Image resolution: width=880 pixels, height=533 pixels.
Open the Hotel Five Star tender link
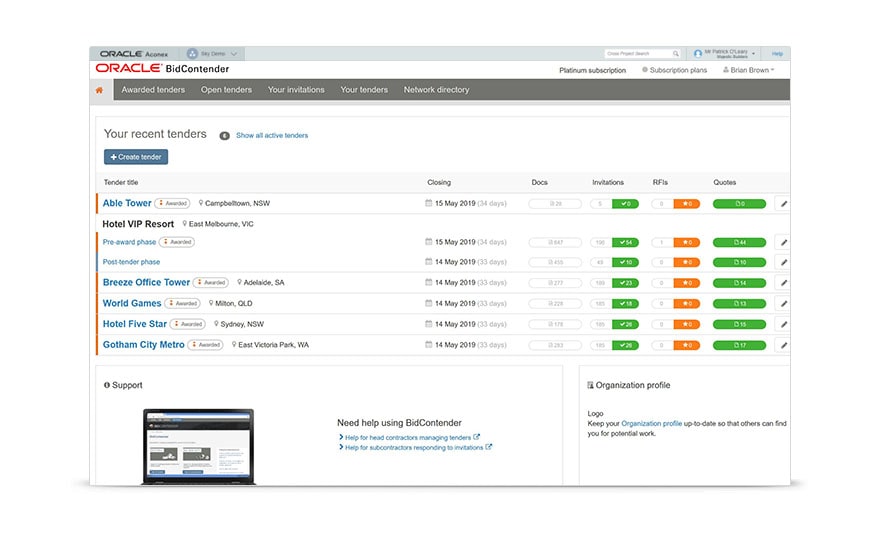tap(135, 324)
